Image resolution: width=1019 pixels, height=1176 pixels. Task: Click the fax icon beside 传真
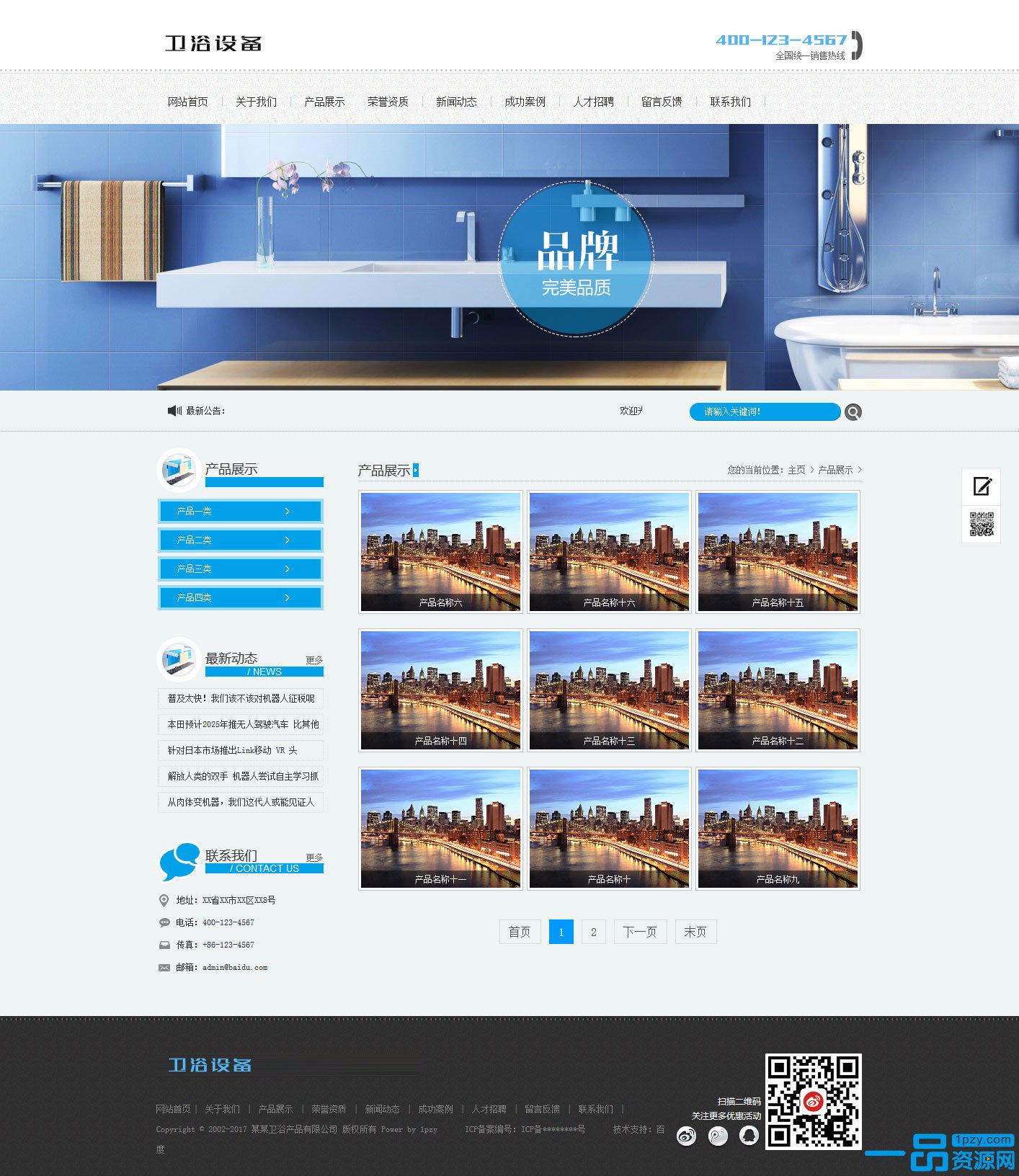164,945
